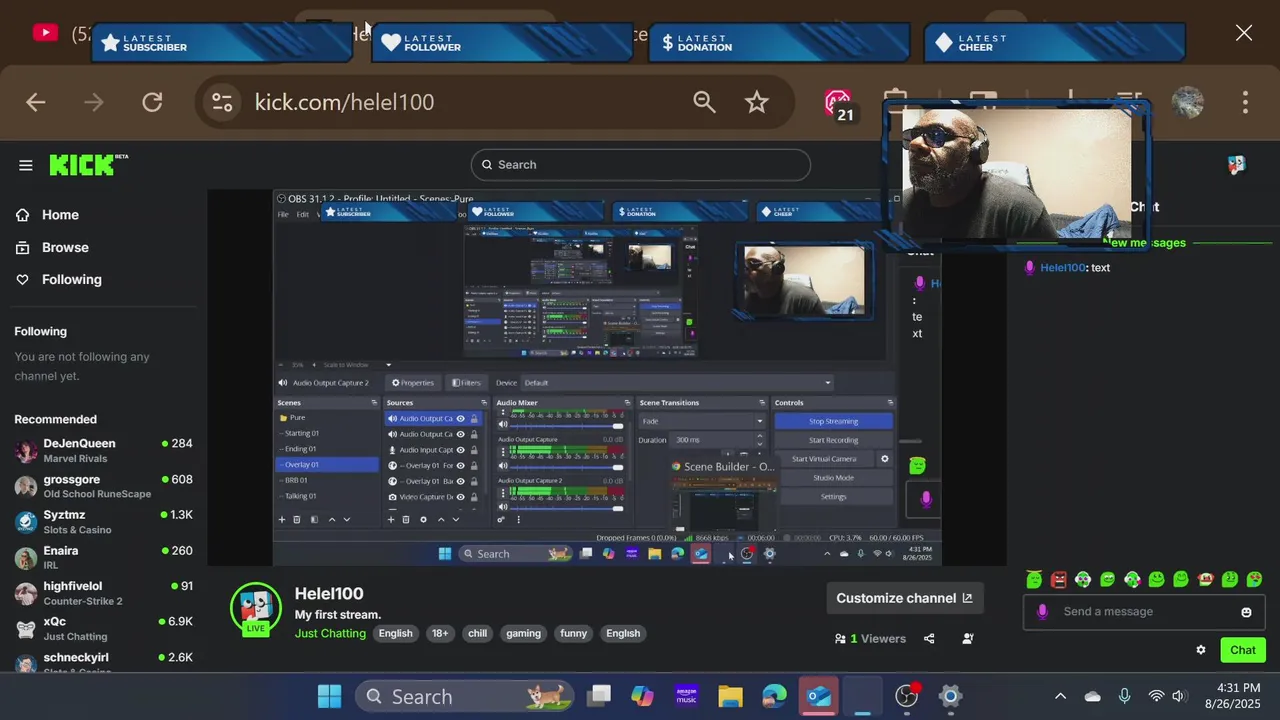This screenshot has height=720, width=1280.
Task: Click add scene plus in streamed OBS Scenes
Action: pos(282,519)
